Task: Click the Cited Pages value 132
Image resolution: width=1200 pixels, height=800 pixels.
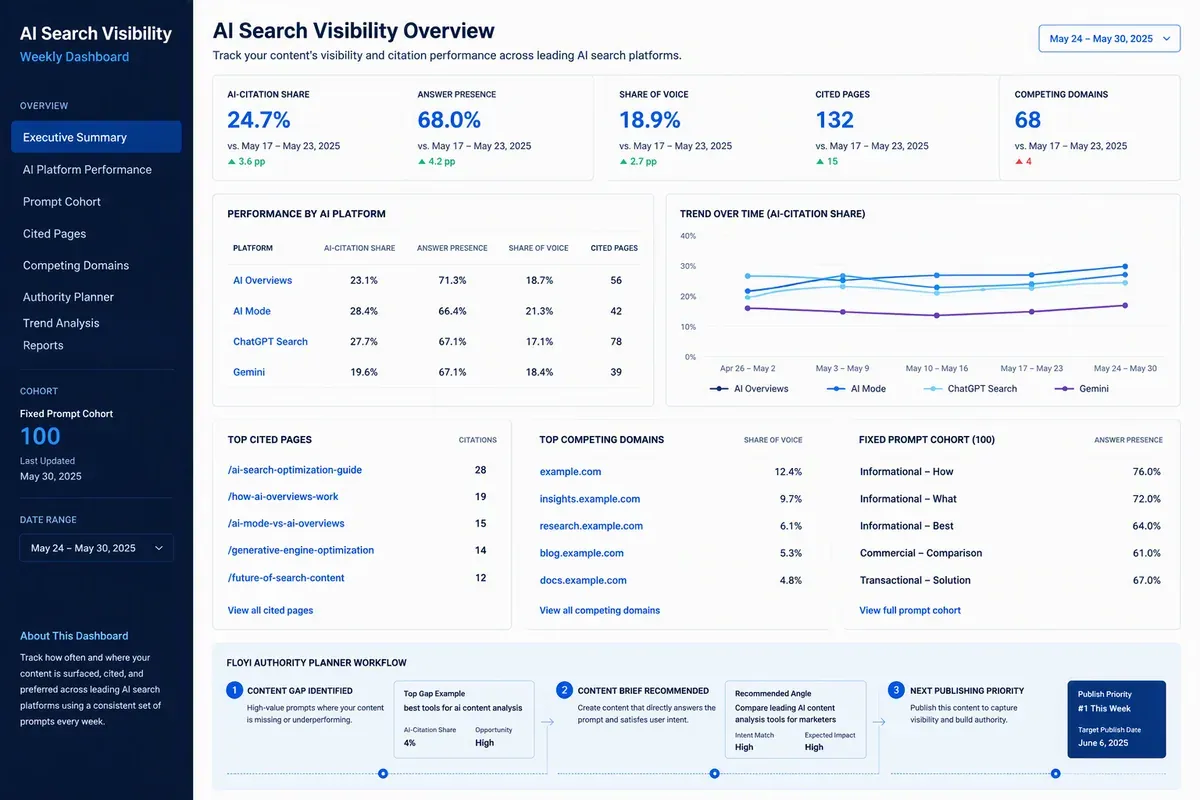Action: coord(835,120)
